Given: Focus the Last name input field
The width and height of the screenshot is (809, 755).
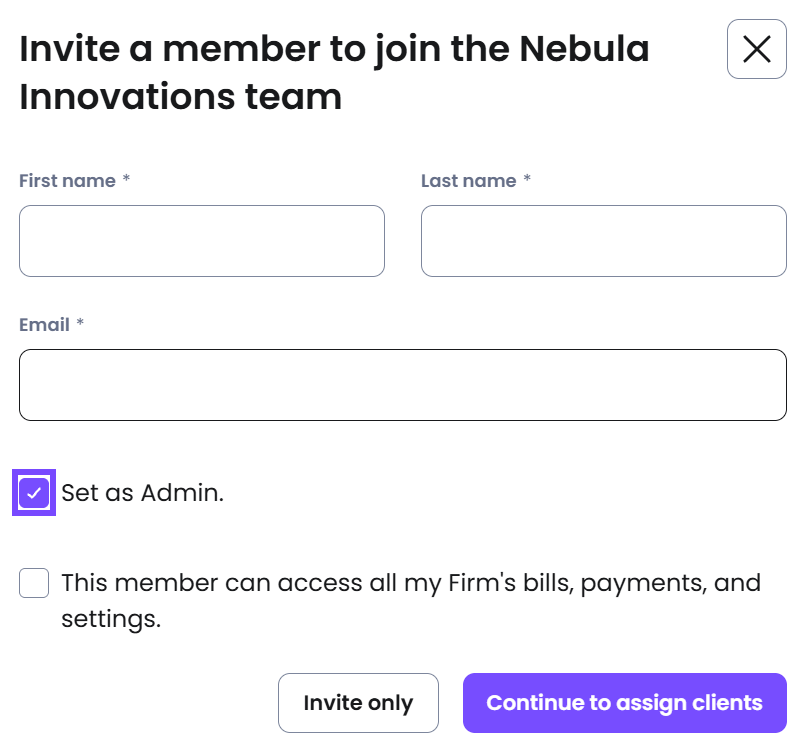Looking at the screenshot, I should 604,241.
